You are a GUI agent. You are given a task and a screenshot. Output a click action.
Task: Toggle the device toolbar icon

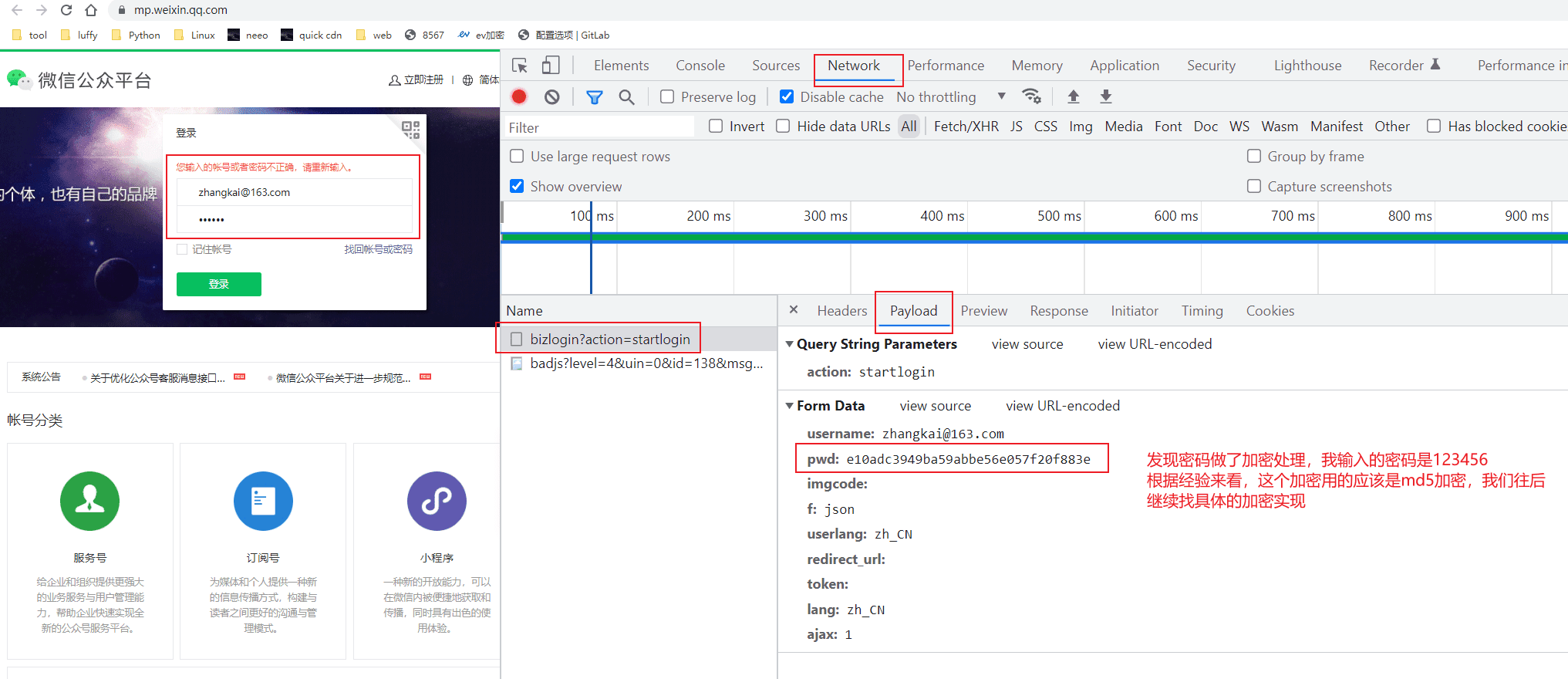click(x=550, y=66)
